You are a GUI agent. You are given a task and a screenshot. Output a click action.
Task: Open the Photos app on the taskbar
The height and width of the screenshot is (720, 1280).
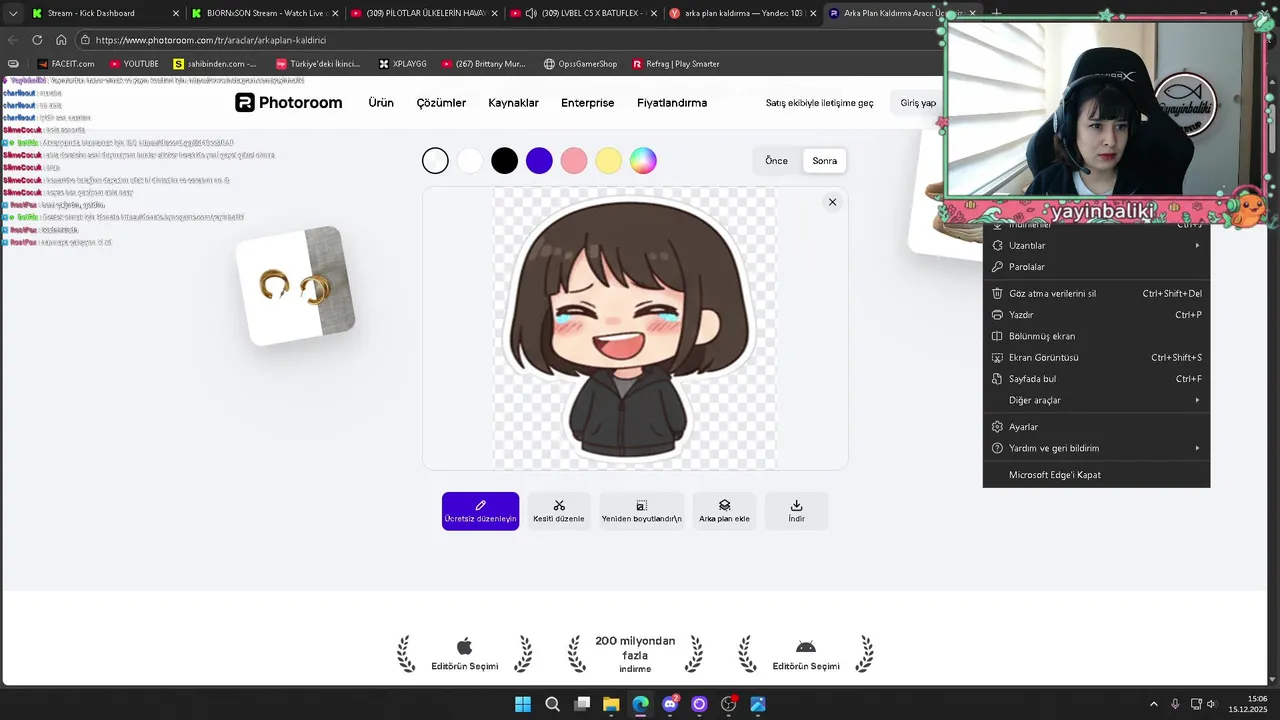tap(757, 704)
